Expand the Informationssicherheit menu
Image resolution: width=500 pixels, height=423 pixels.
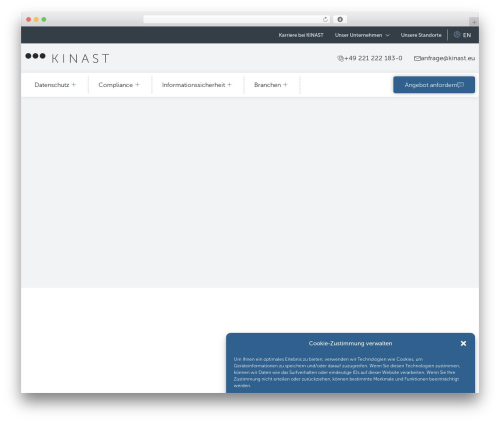coord(196,85)
